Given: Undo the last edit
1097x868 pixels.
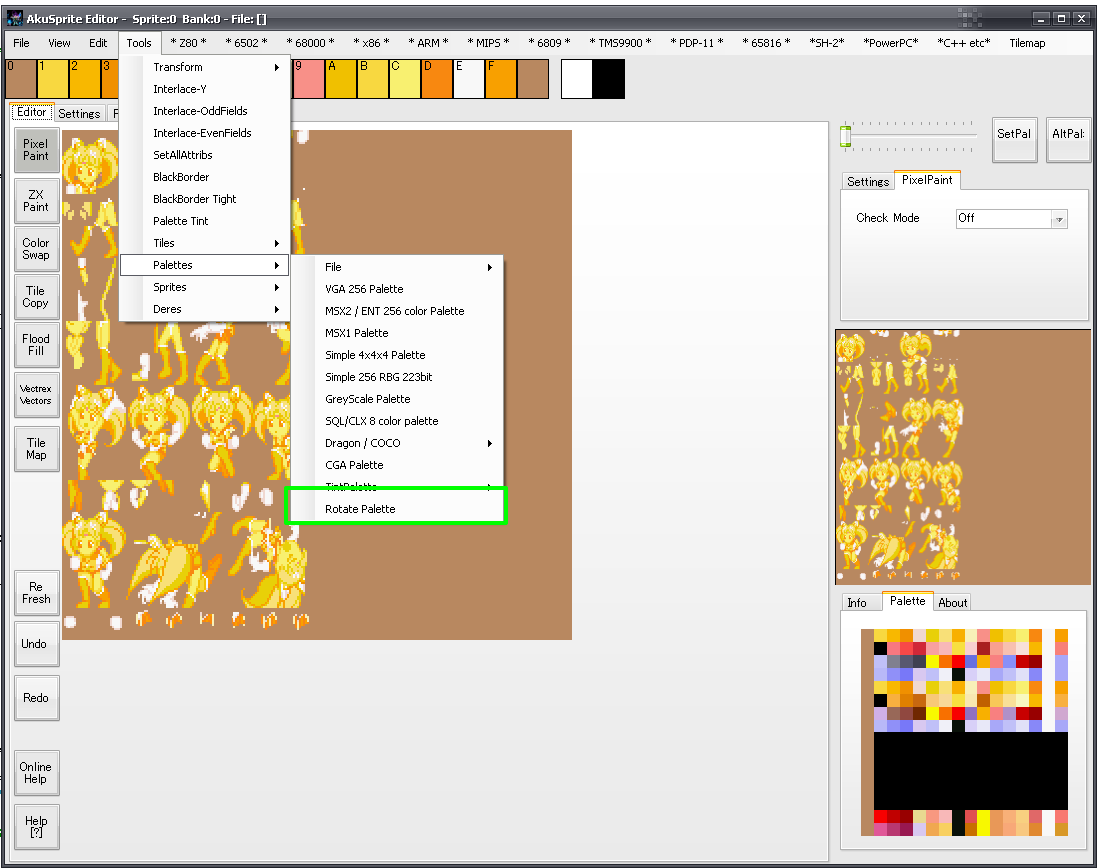Looking at the screenshot, I should (x=36, y=644).
